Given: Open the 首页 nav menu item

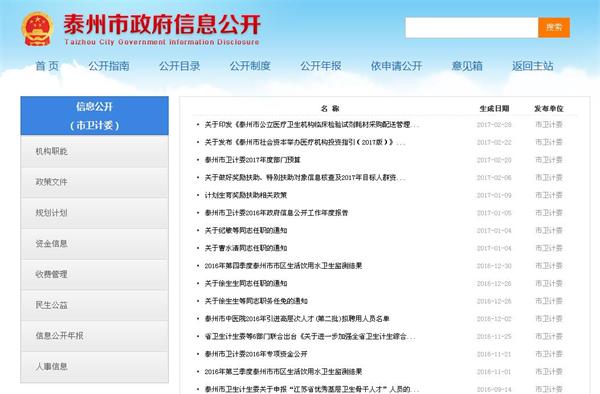Looking at the screenshot, I should coord(47,66).
